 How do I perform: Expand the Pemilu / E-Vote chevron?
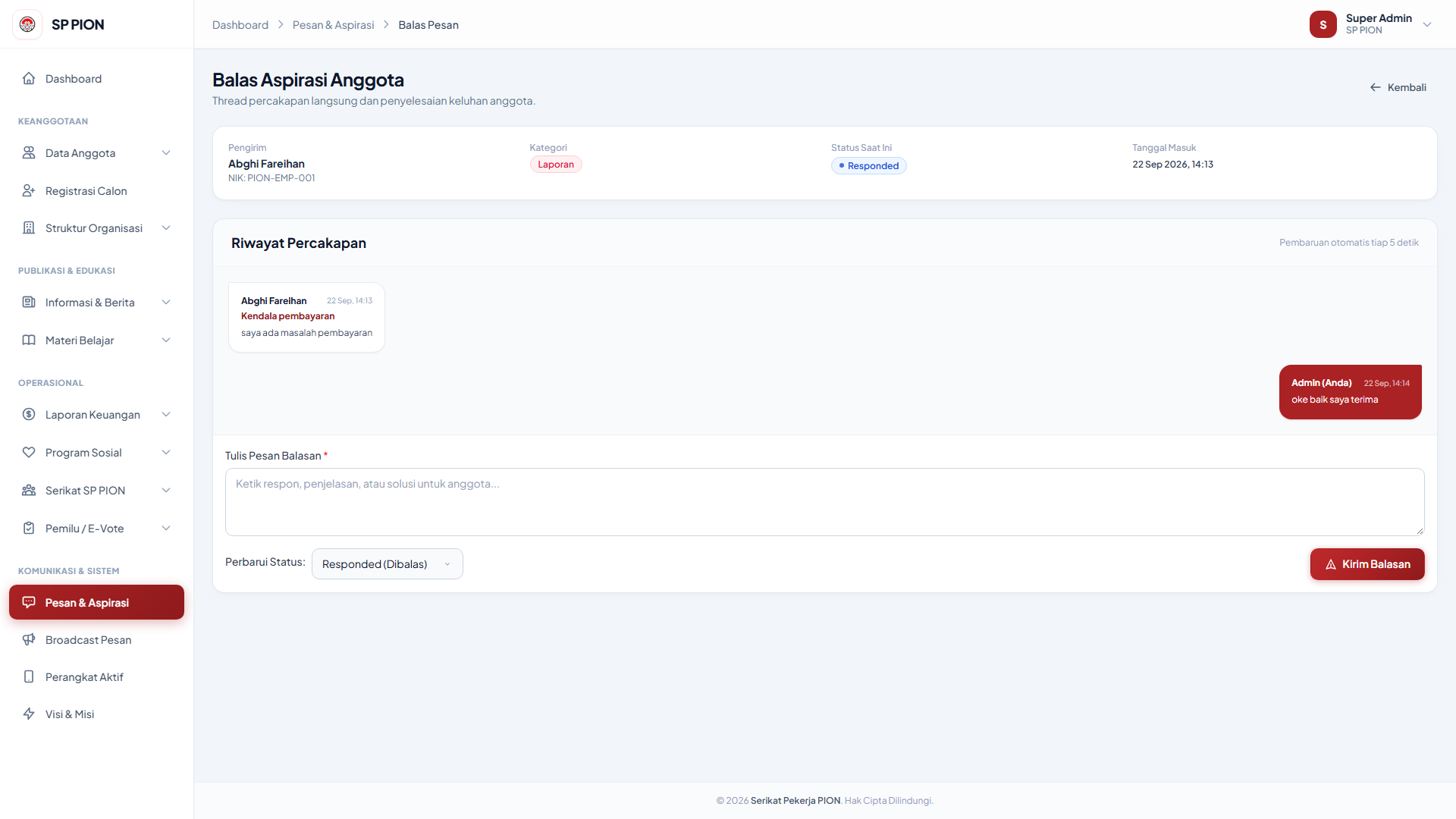coord(166,529)
